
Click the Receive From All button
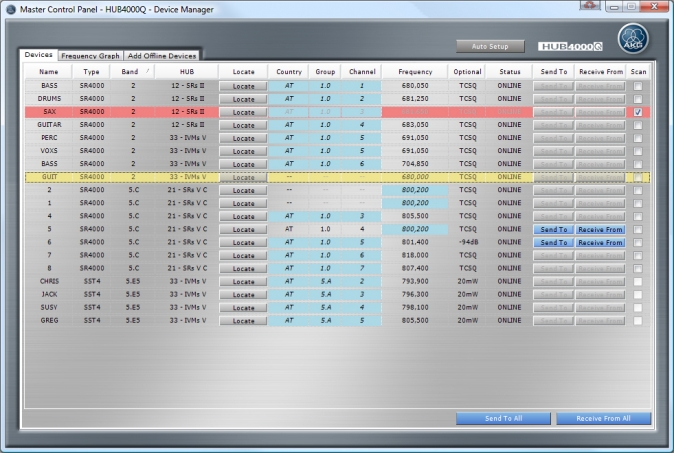click(x=604, y=418)
